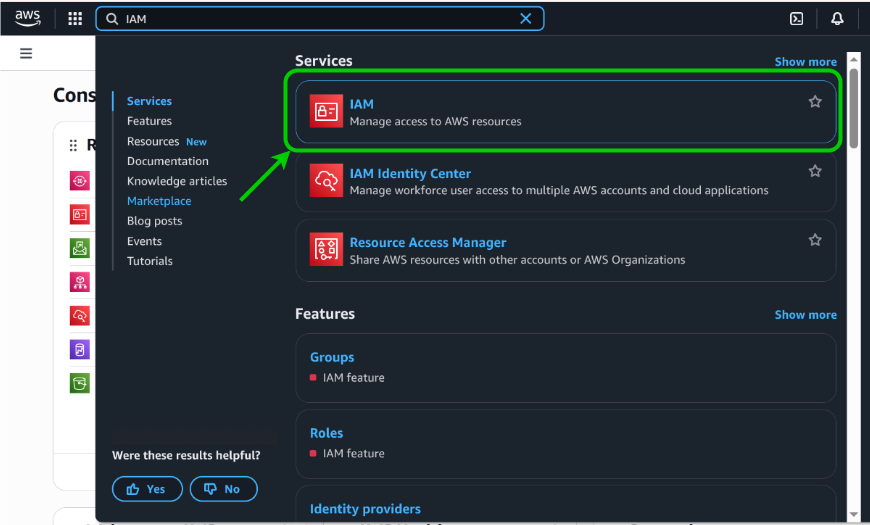The height and width of the screenshot is (525, 870).
Task: Open the hamburger navigation menu
Action: 26,53
